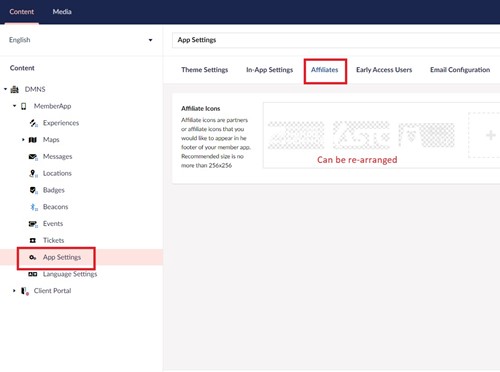Click the Events icon in tree
The image size is (500, 372).
point(33,224)
